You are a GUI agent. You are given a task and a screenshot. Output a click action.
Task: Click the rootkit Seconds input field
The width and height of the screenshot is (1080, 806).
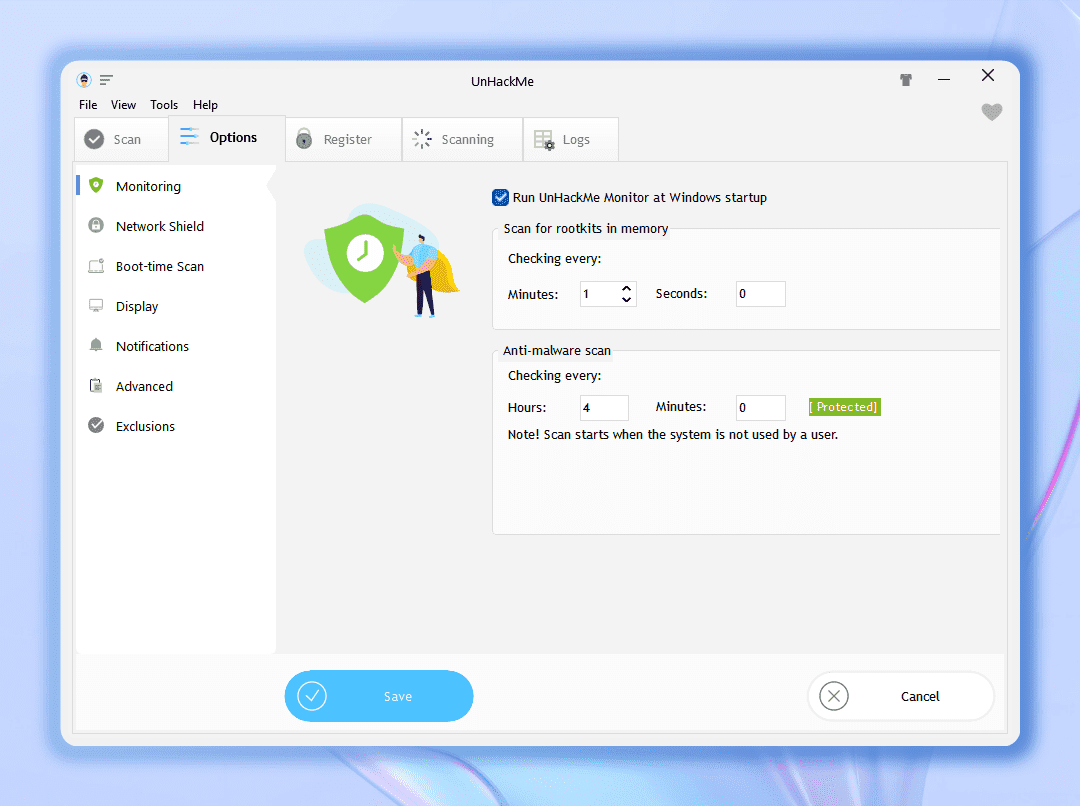[x=760, y=293]
